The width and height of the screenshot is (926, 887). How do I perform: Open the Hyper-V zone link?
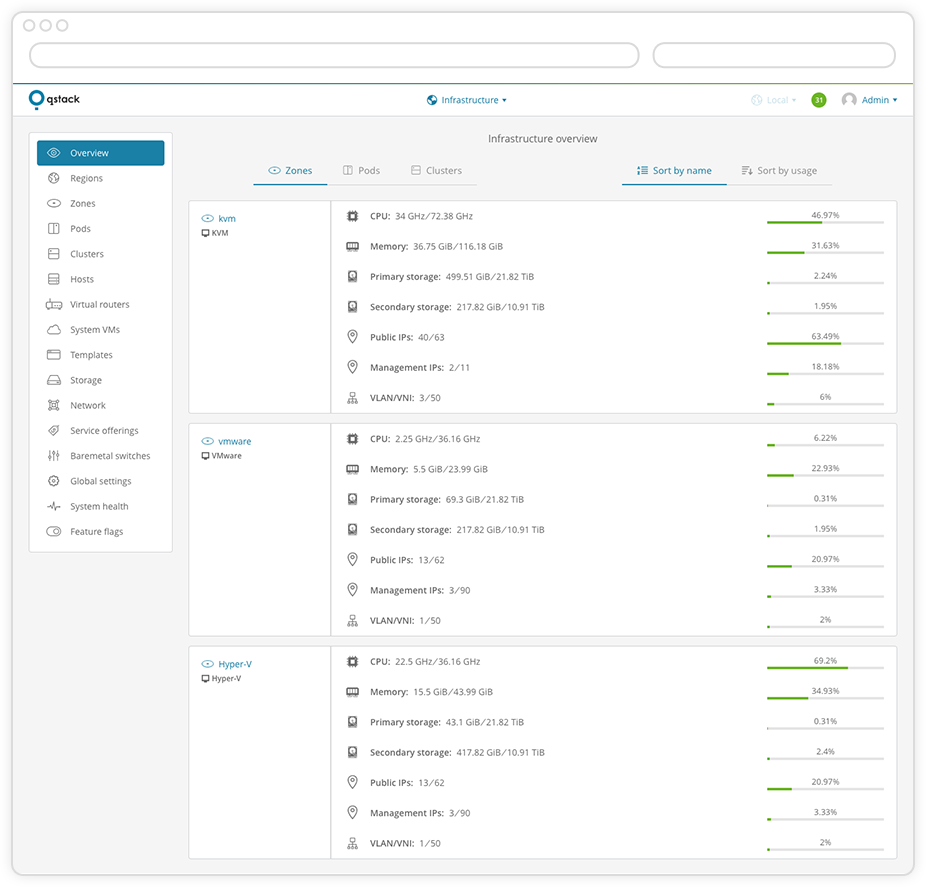[x=235, y=664]
